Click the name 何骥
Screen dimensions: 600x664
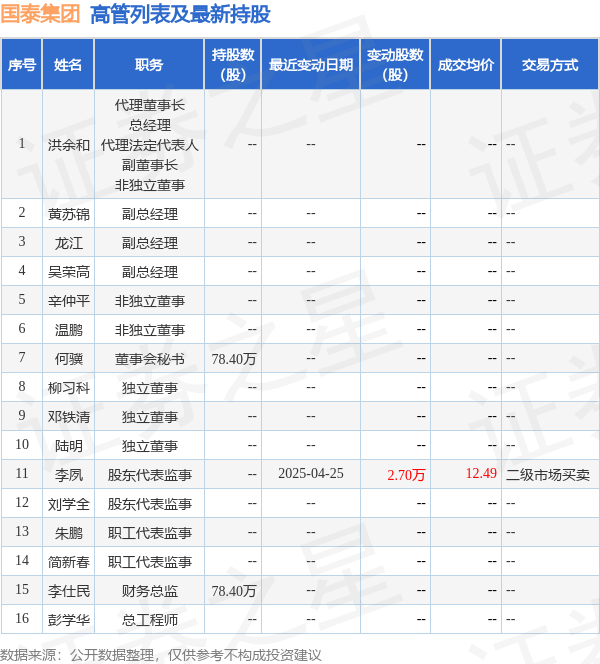pos(69,359)
